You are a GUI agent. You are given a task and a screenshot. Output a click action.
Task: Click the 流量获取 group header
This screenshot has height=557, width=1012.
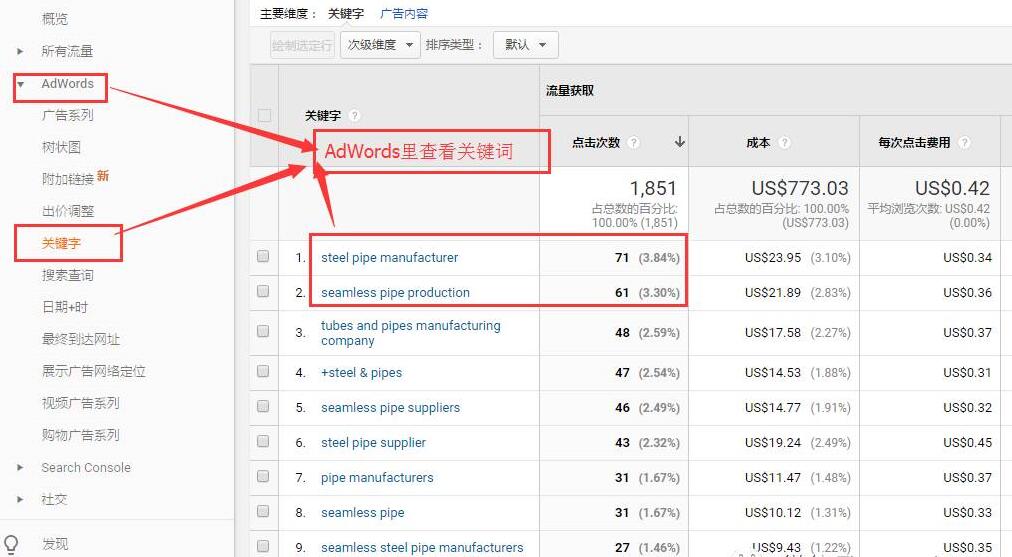[x=570, y=90]
